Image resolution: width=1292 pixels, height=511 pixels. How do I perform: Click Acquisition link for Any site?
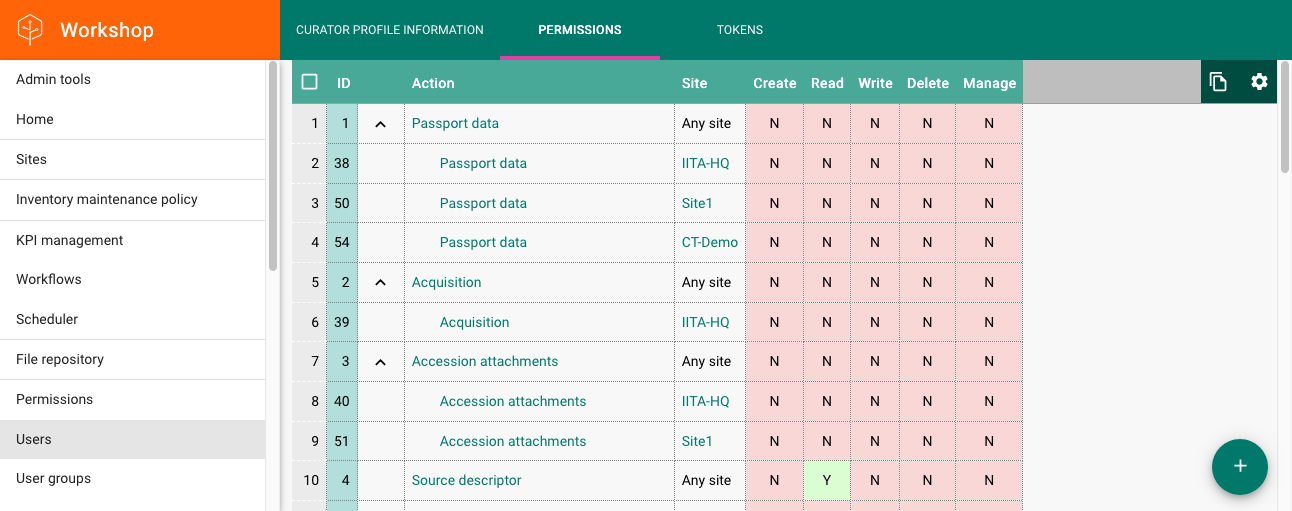tap(446, 282)
